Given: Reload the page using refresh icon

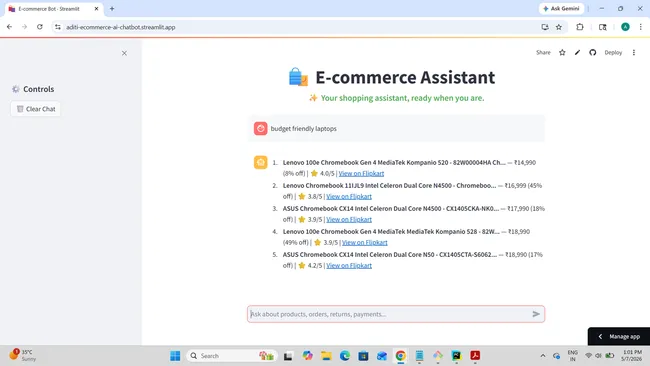Looking at the screenshot, I should click(x=40, y=27).
